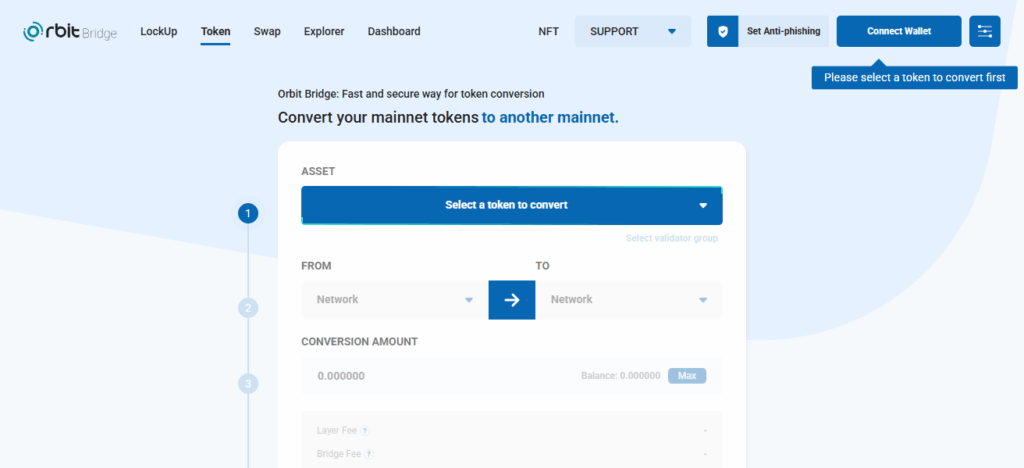The height and width of the screenshot is (468, 1024).
Task: Click the swap networks arrow button
Action: point(512,300)
